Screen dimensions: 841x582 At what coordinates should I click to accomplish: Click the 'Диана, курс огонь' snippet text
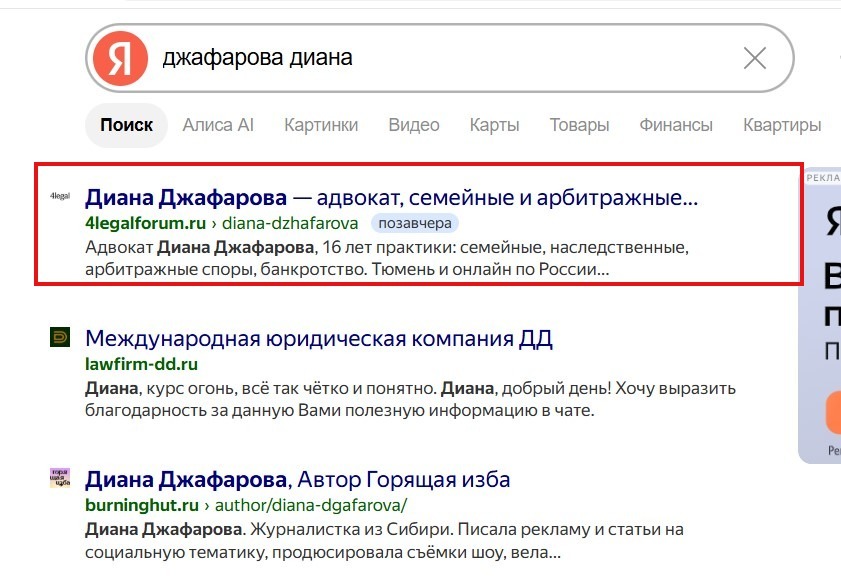point(410,399)
